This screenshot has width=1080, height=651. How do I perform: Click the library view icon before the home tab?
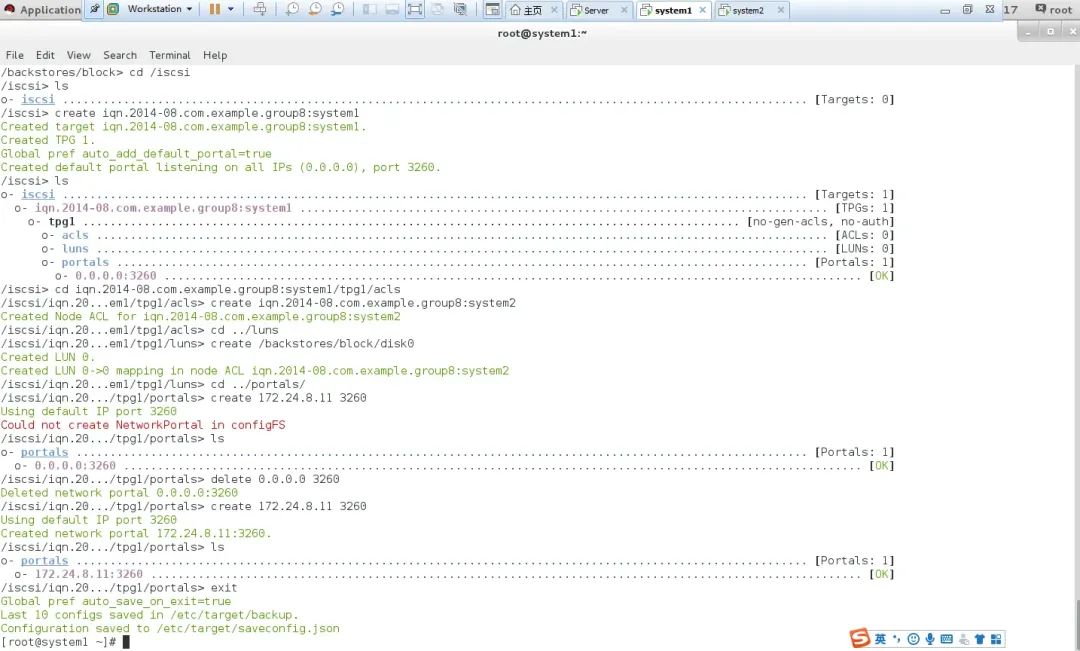tap(492, 9)
